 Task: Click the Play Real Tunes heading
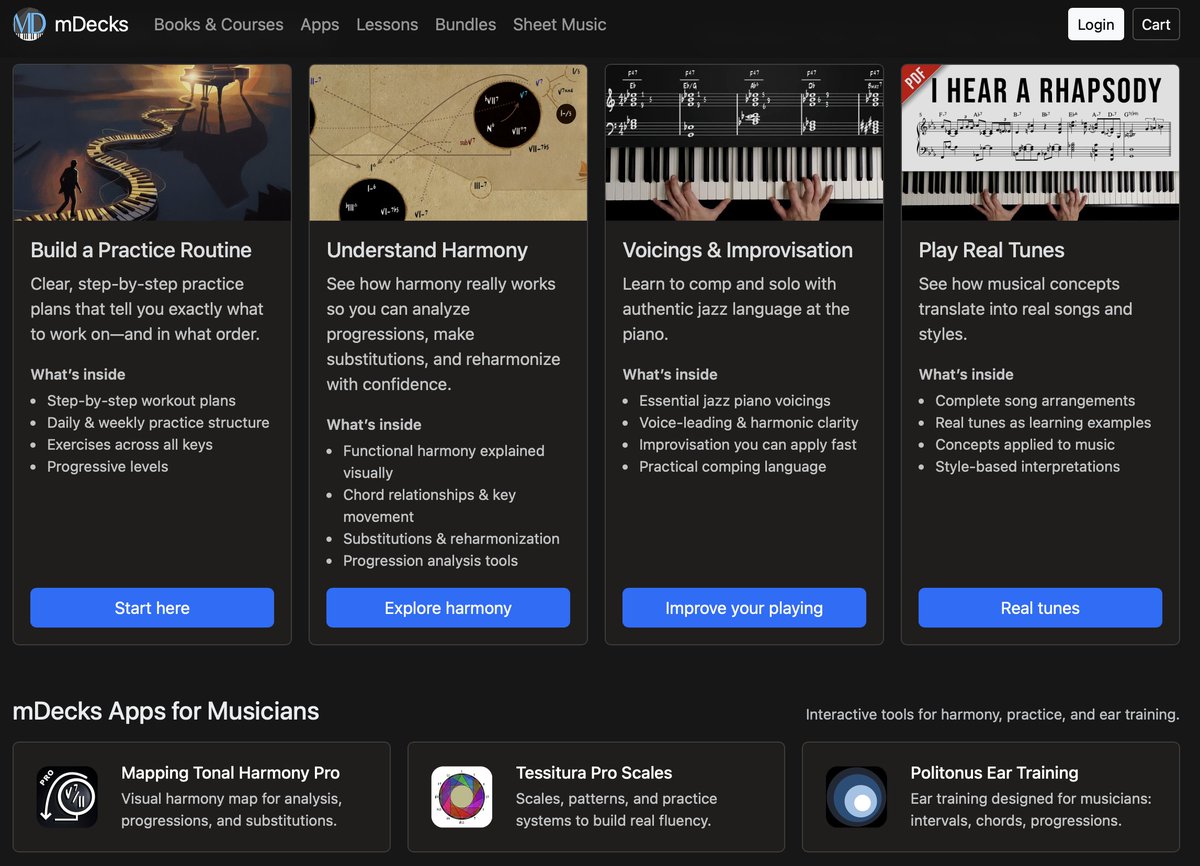click(x=992, y=250)
